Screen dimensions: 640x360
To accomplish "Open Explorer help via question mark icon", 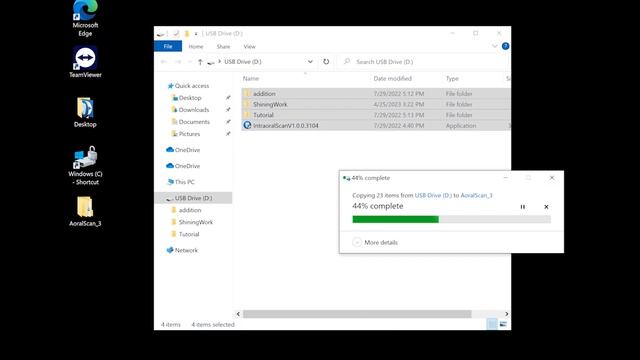I will [505, 46].
